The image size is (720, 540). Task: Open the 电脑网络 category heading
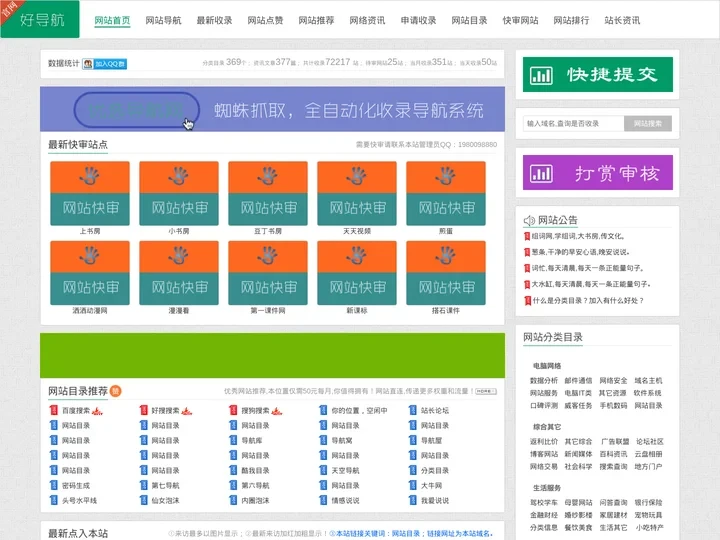coord(547,366)
